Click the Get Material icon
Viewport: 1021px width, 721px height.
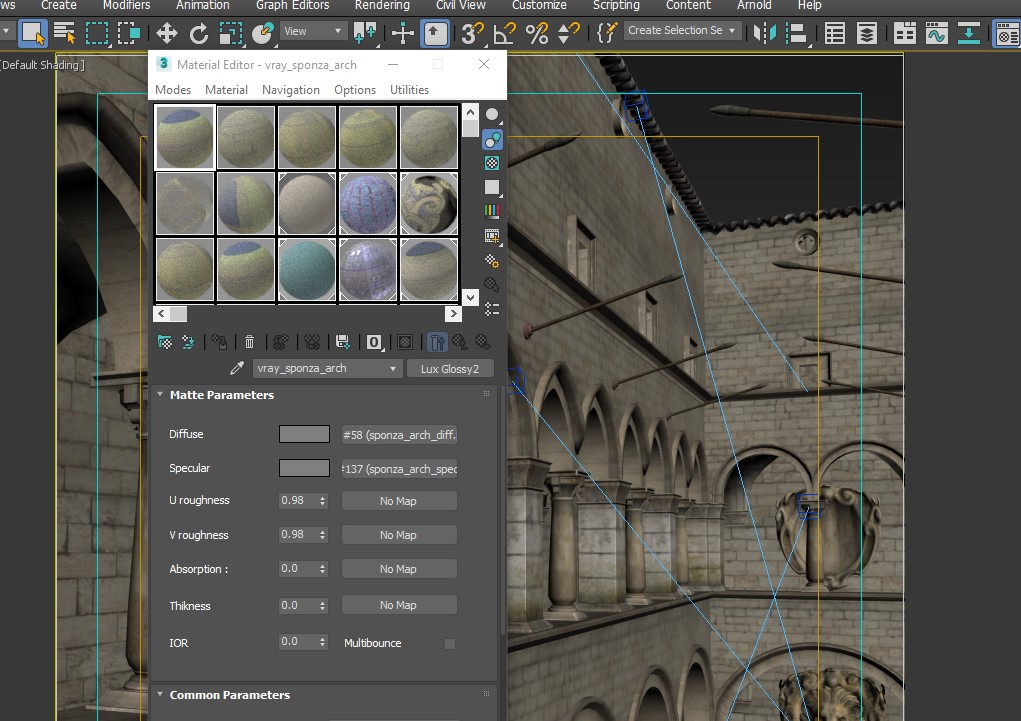pos(165,342)
